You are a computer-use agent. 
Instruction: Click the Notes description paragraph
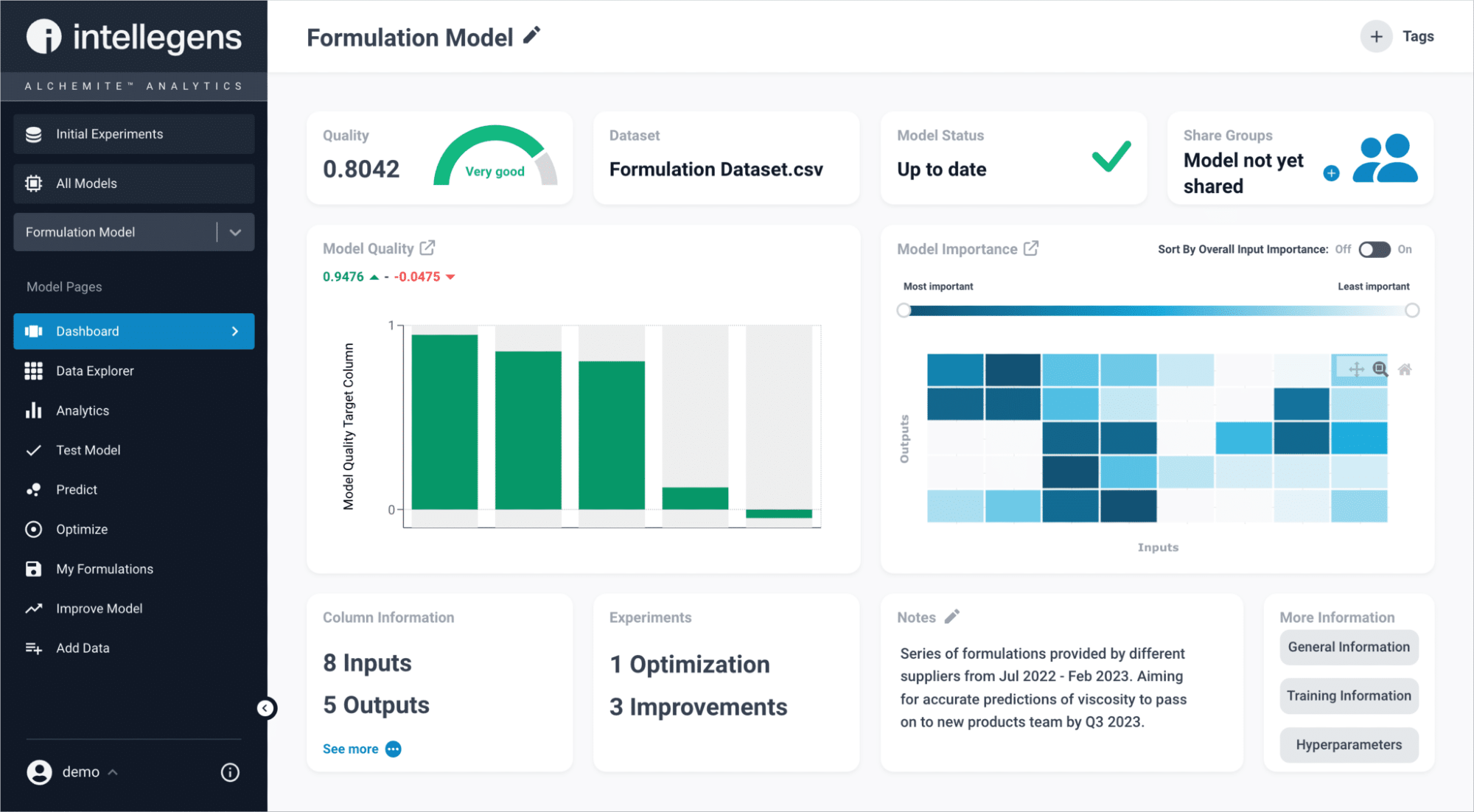[1044, 687]
